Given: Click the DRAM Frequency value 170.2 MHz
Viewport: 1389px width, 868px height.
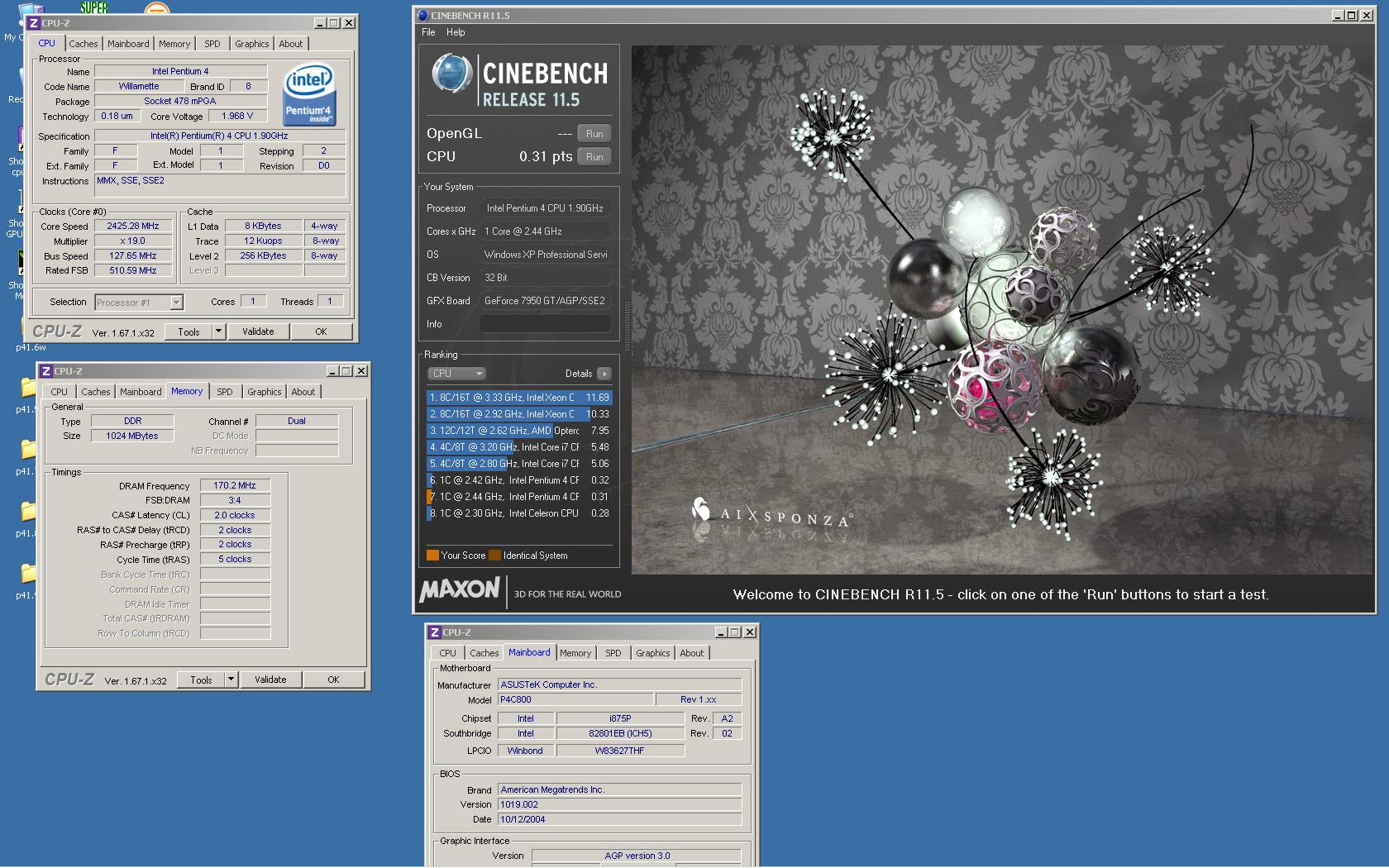Looking at the screenshot, I should (x=235, y=485).
